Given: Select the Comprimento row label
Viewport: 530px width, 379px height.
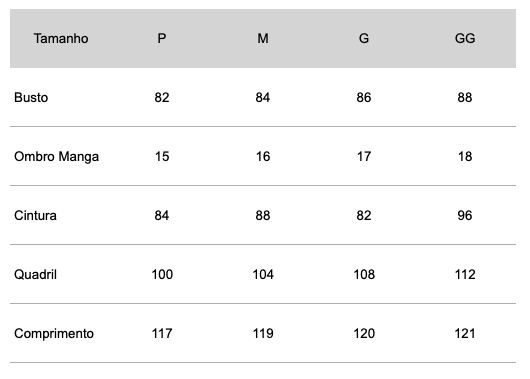Looking at the screenshot, I should [x=54, y=334].
